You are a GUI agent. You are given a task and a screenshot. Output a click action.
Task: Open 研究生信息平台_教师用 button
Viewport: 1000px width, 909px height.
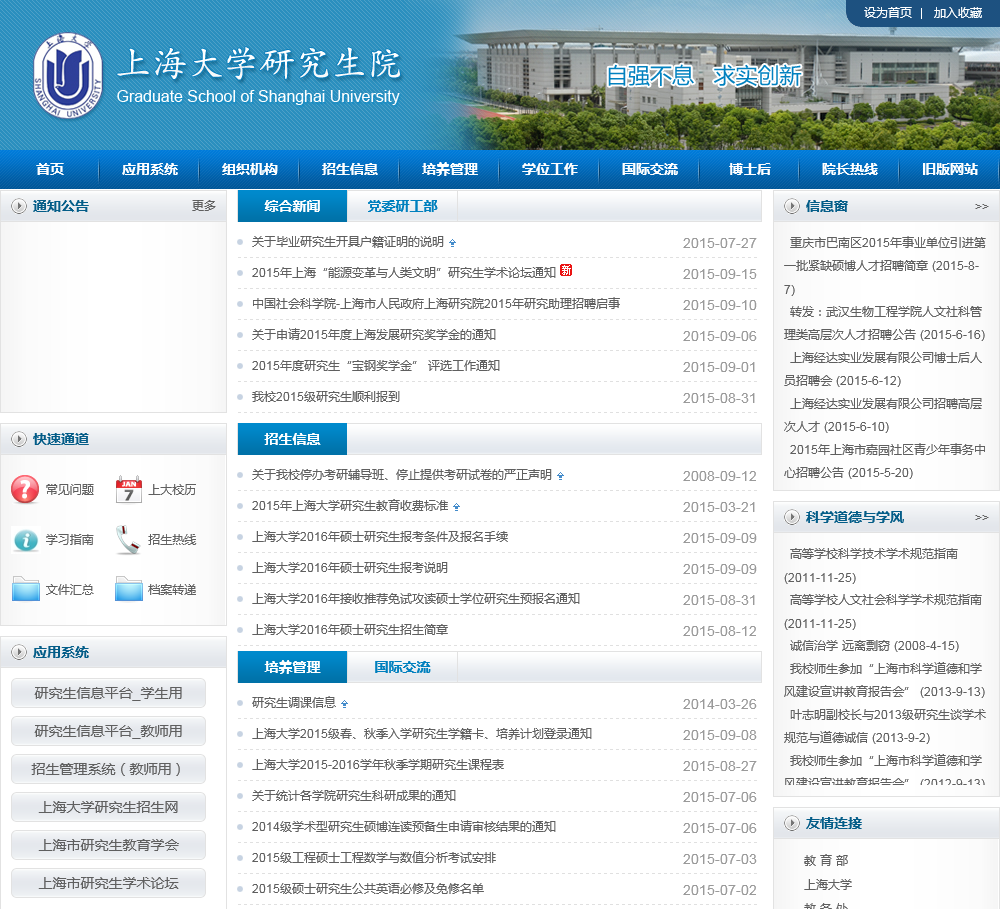[x=108, y=731]
